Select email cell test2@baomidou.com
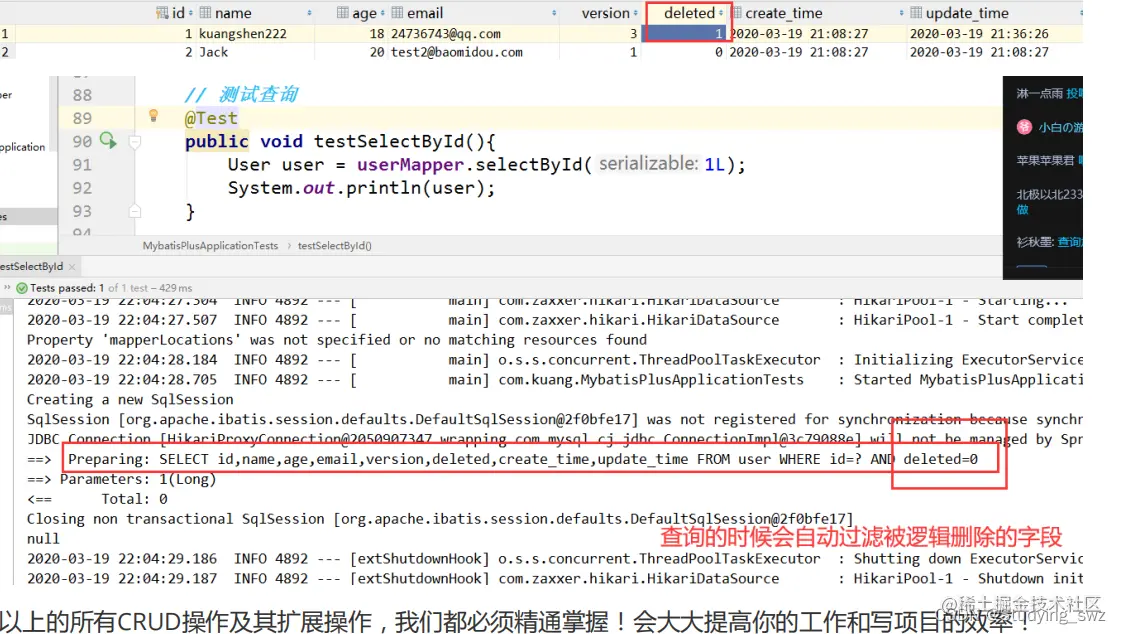The width and height of the screenshot is (1121, 634). (456, 52)
